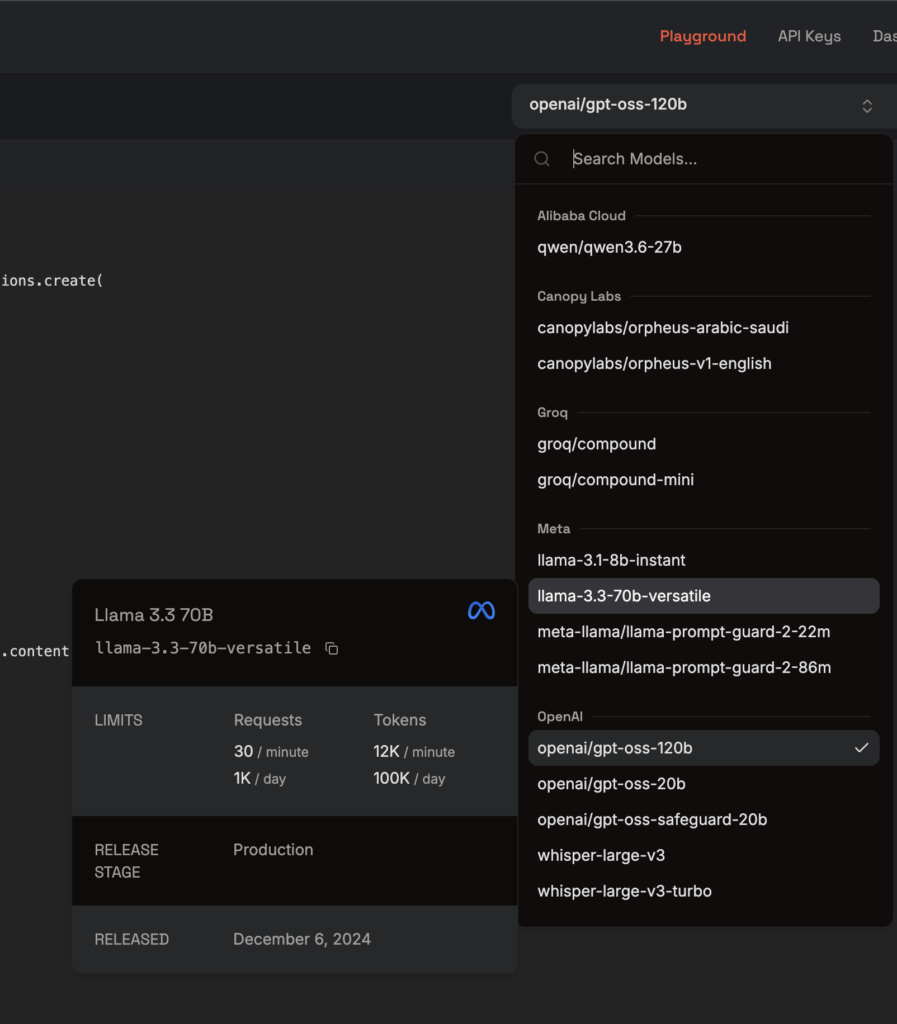This screenshot has width=897, height=1024.
Task: Toggle the model selector up-down chevron
Action: point(867,106)
